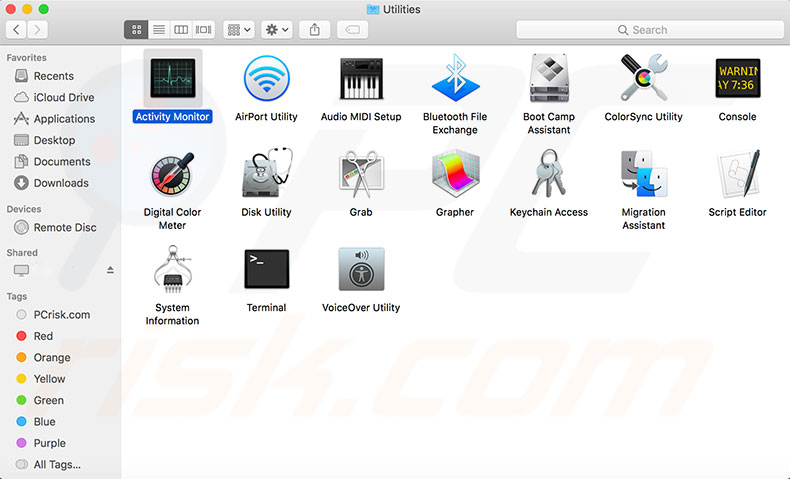Select the shared computer icon in sidebar
790x479 pixels.
coord(21,270)
